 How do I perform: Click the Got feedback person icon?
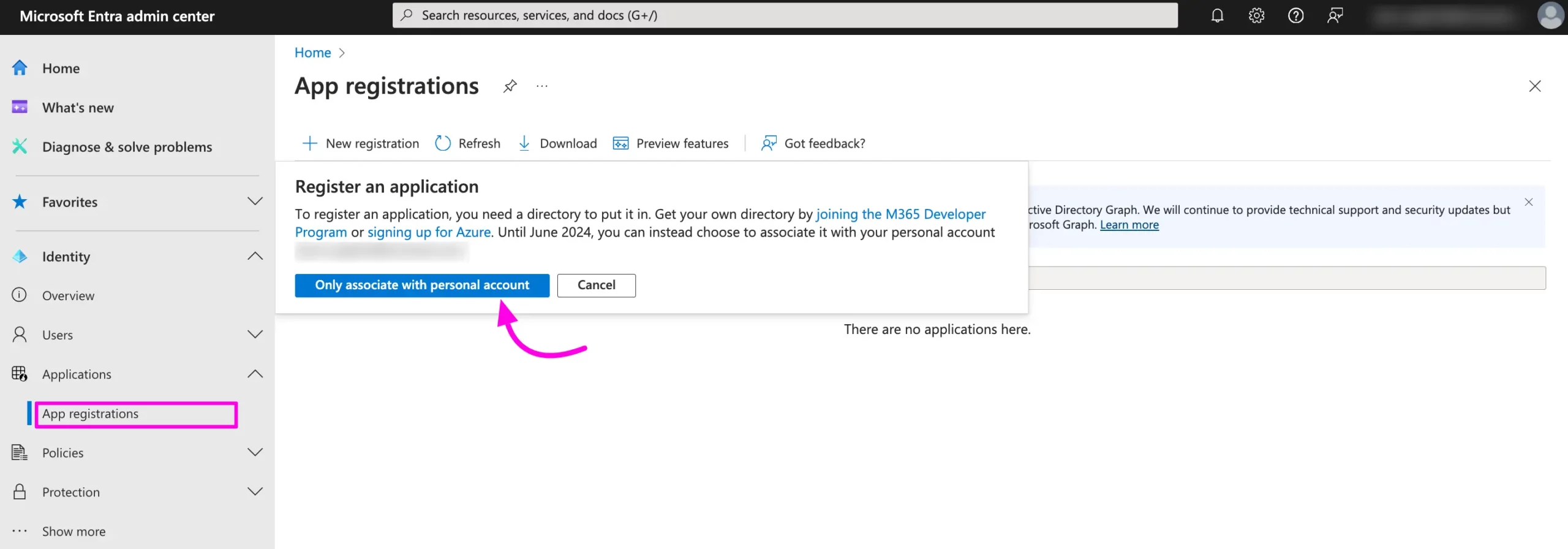769,143
